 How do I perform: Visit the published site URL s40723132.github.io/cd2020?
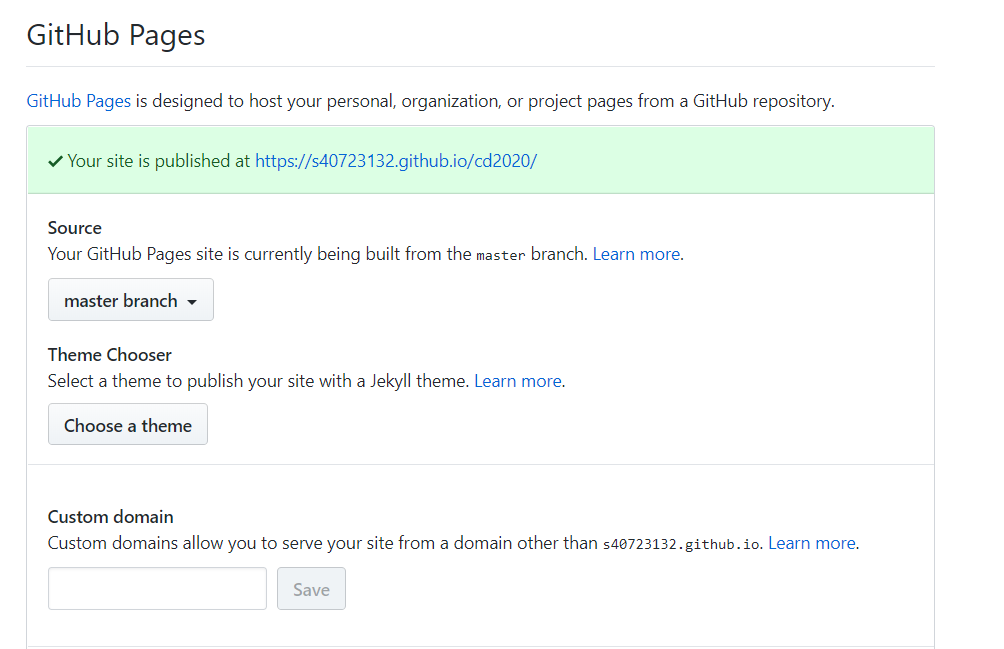click(396, 161)
